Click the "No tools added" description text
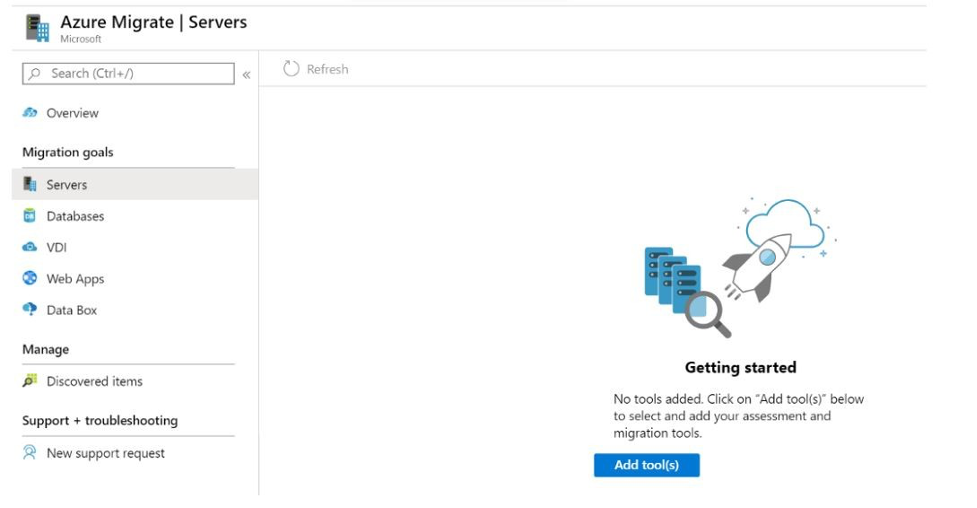Viewport: 977px width, 508px height. pos(738,416)
